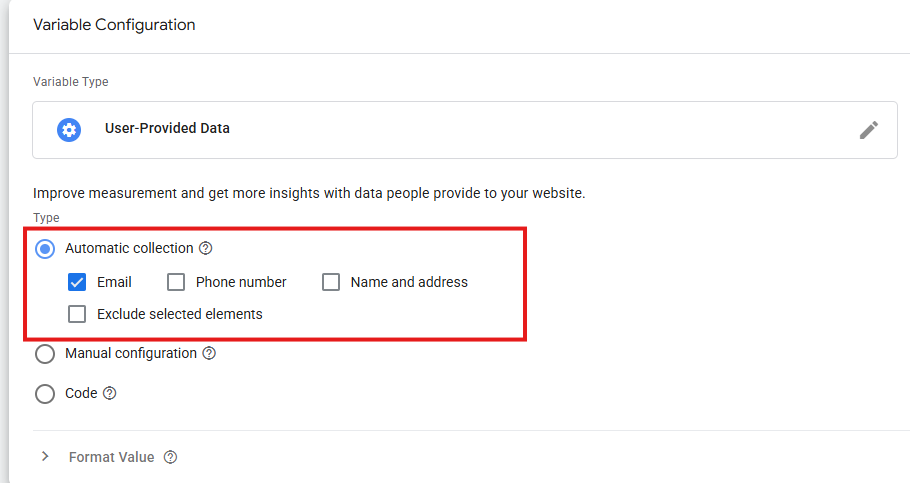The image size is (910, 483).
Task: Click the blue gear User-Provided Data icon
Action: (x=69, y=129)
